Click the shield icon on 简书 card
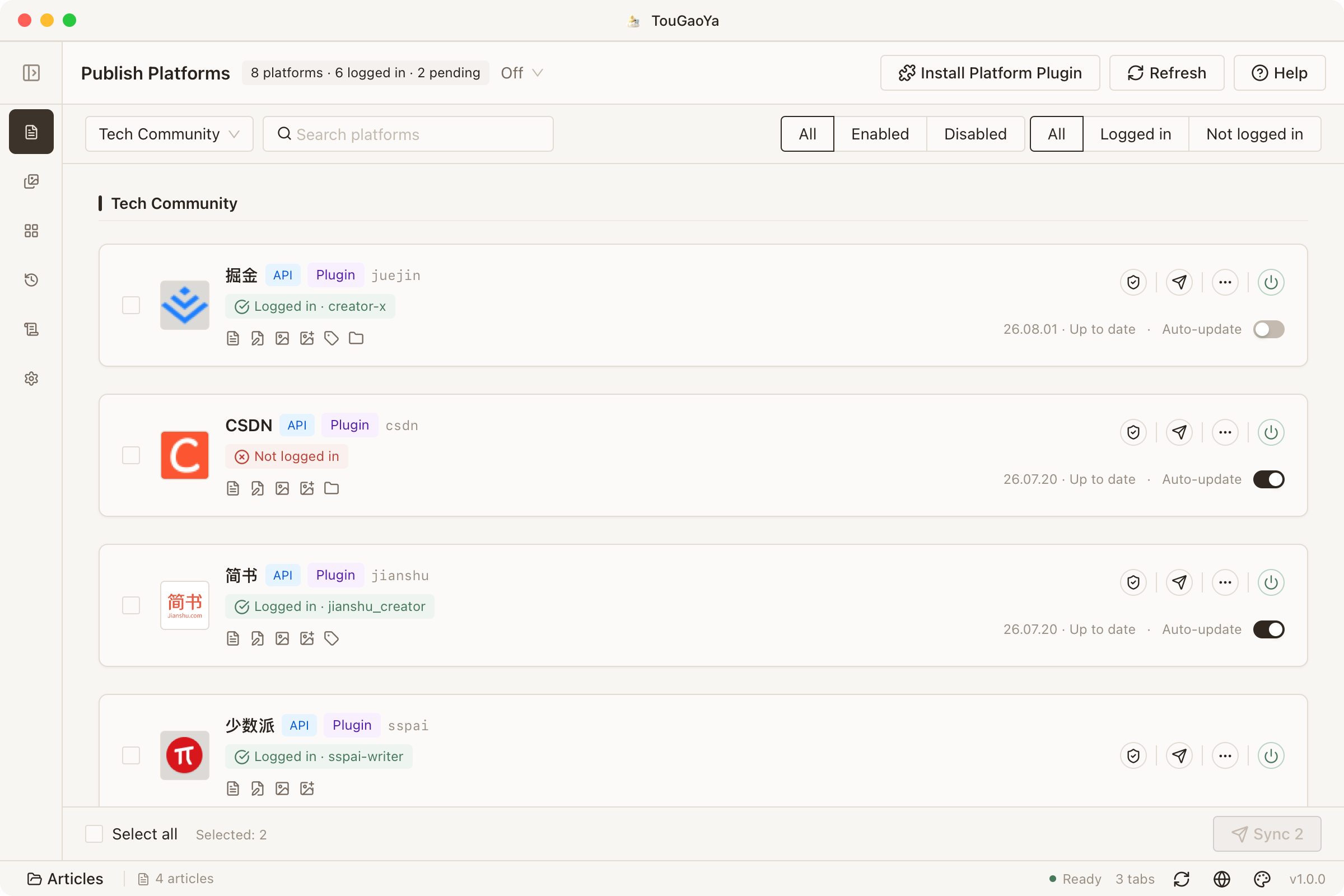This screenshot has height=896, width=1344. point(1133,582)
